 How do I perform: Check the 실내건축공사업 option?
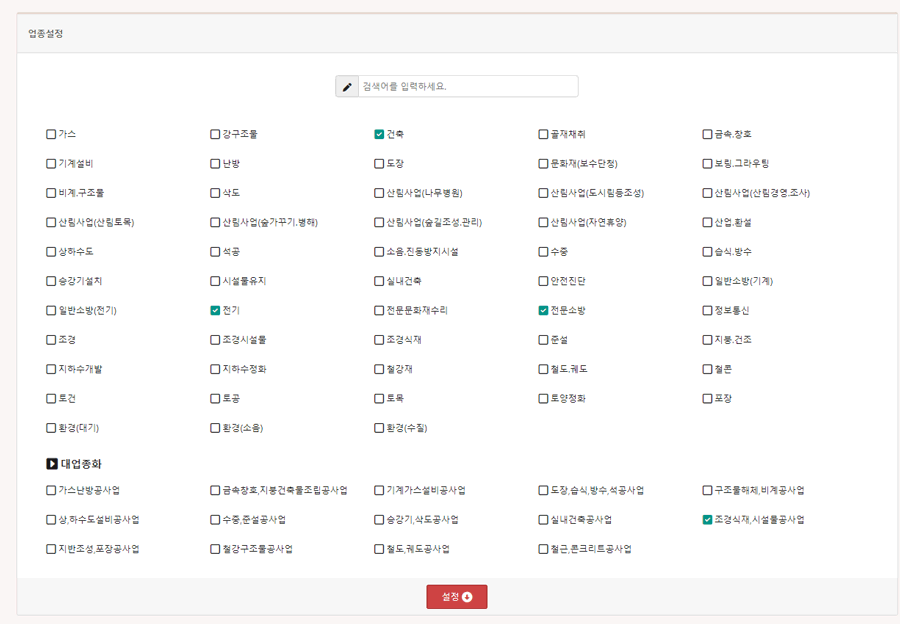coord(543,520)
